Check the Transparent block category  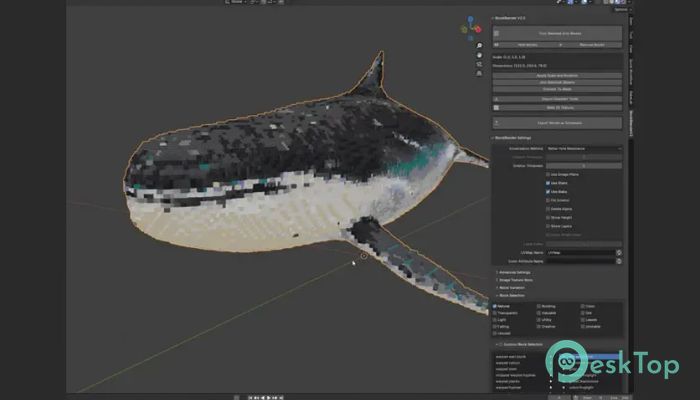point(495,313)
